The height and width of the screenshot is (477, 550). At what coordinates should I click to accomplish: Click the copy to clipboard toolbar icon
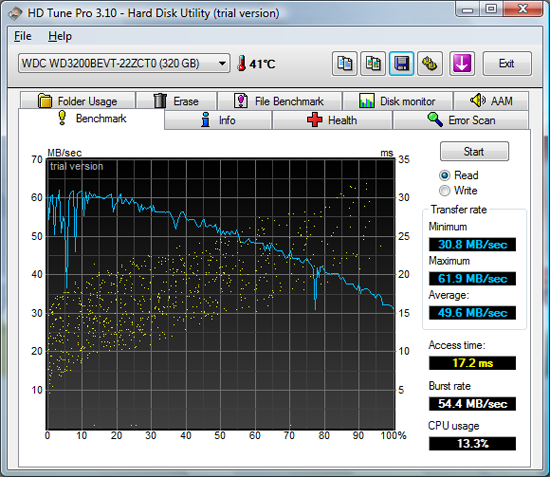(x=344, y=64)
